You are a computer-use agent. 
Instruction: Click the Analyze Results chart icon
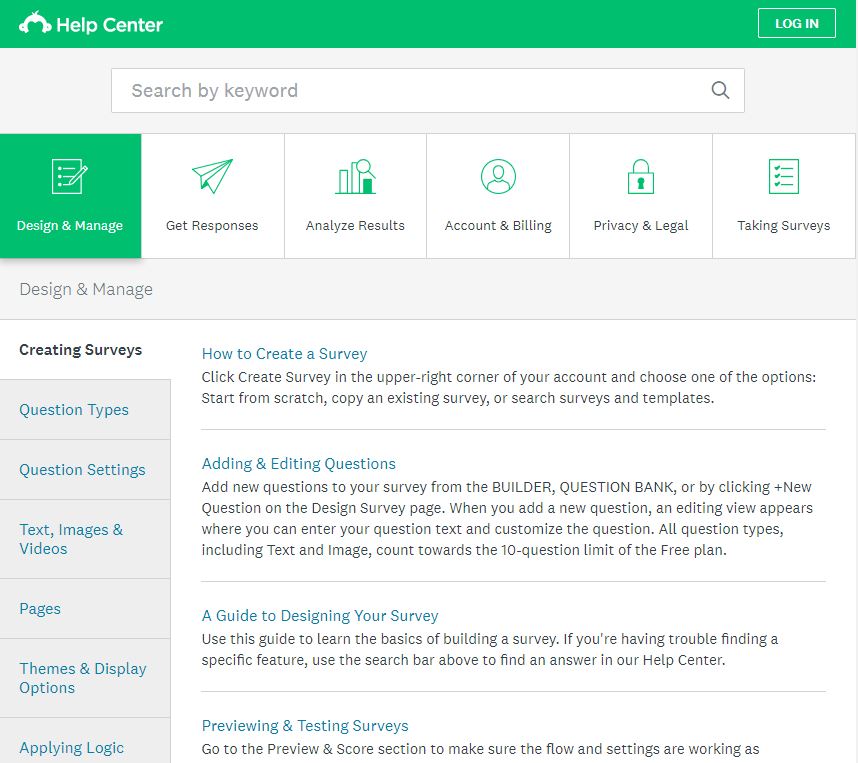[355, 177]
